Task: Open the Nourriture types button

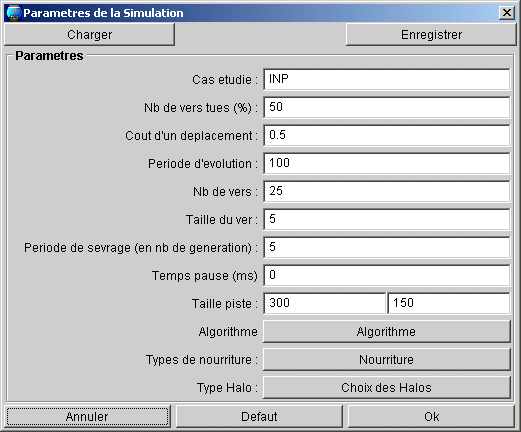Action: [x=387, y=360]
